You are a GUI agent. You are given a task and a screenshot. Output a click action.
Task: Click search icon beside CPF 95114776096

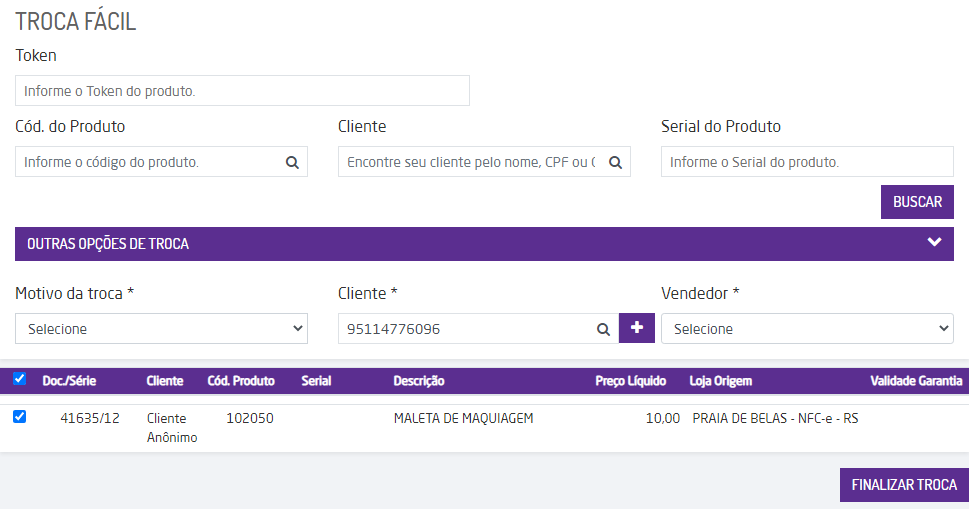[603, 329]
